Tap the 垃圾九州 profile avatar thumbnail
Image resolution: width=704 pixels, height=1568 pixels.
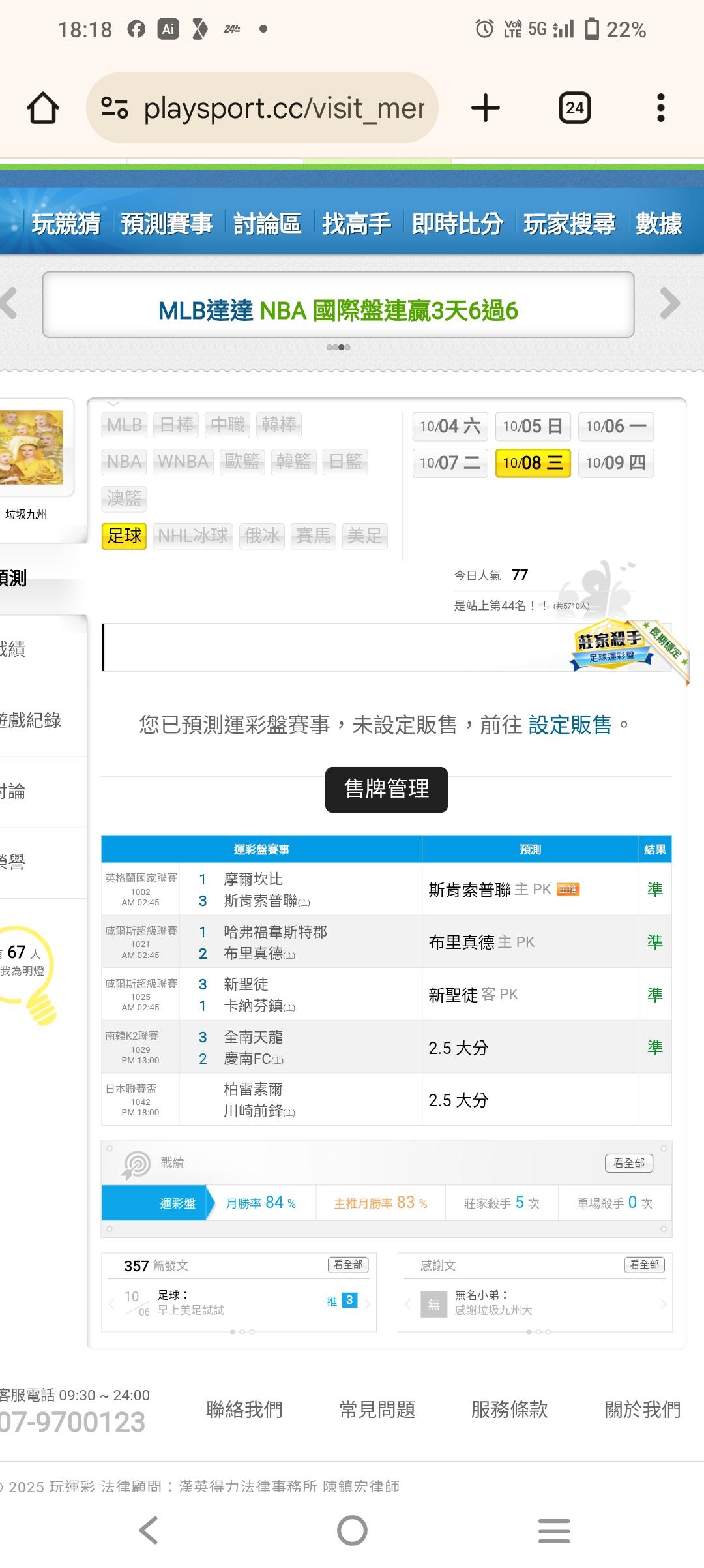[33, 447]
